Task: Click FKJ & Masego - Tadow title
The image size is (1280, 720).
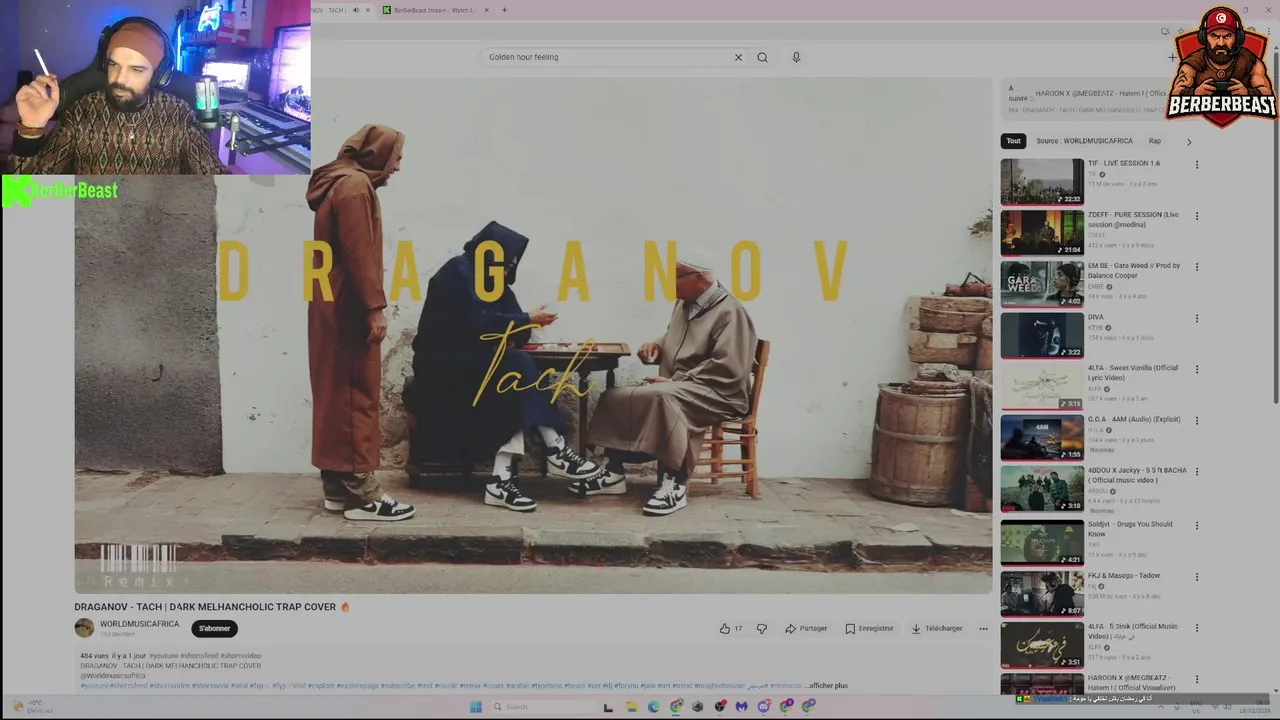Action: click(1124, 576)
